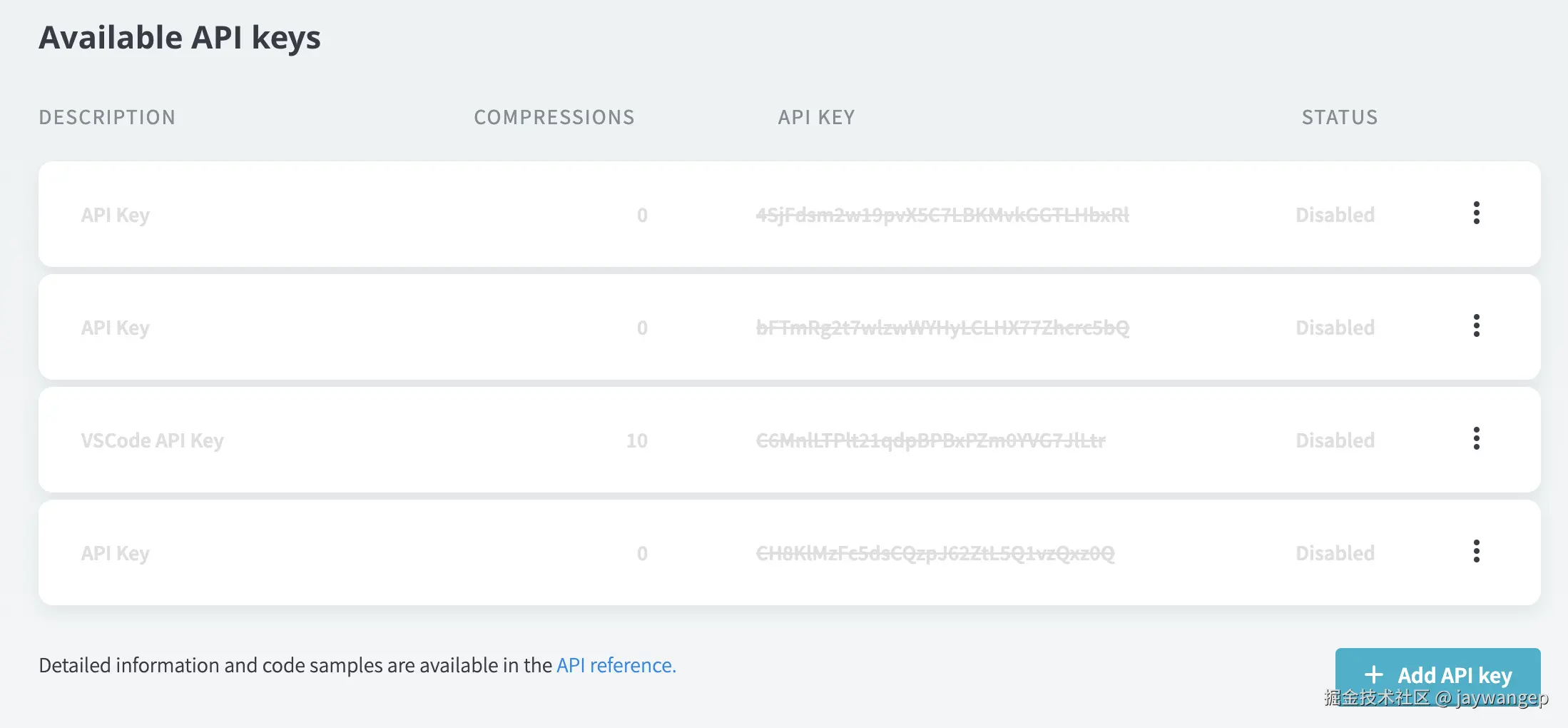Click the strikethrough key starting with bFTmRg2t
This screenshot has width=1568, height=728.
pyautogui.click(x=942, y=328)
